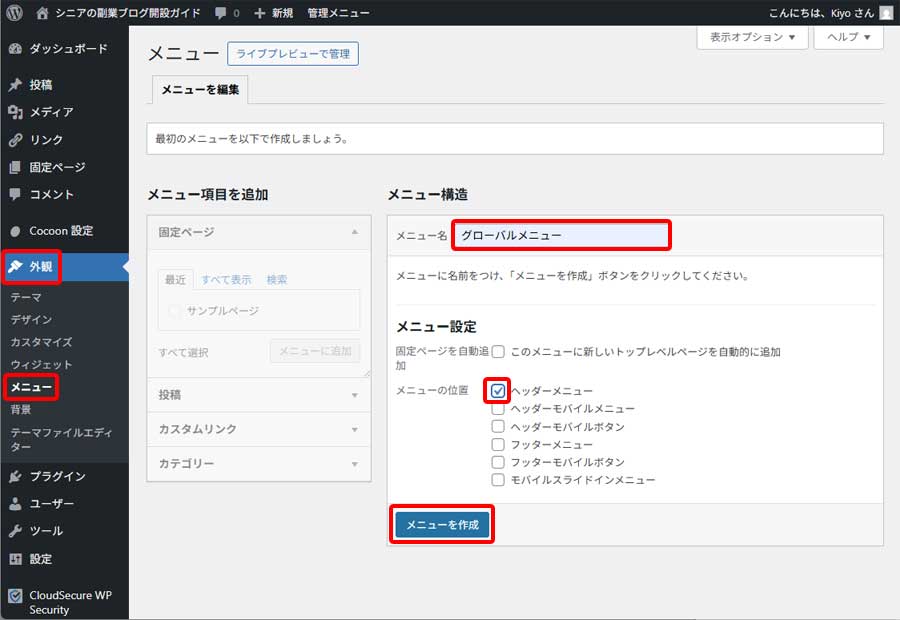
Task: Click the CloudSecure WP Security shield icon
Action: [x=15, y=595]
